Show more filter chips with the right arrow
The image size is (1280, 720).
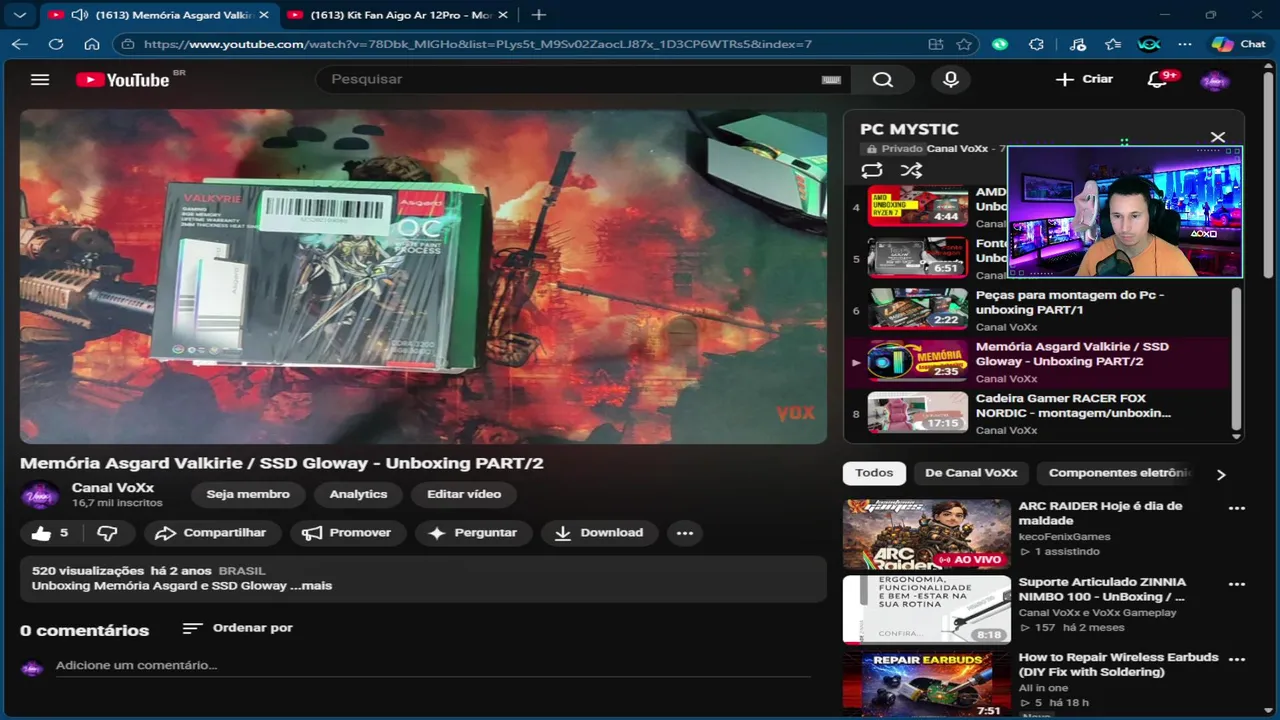(x=1220, y=474)
